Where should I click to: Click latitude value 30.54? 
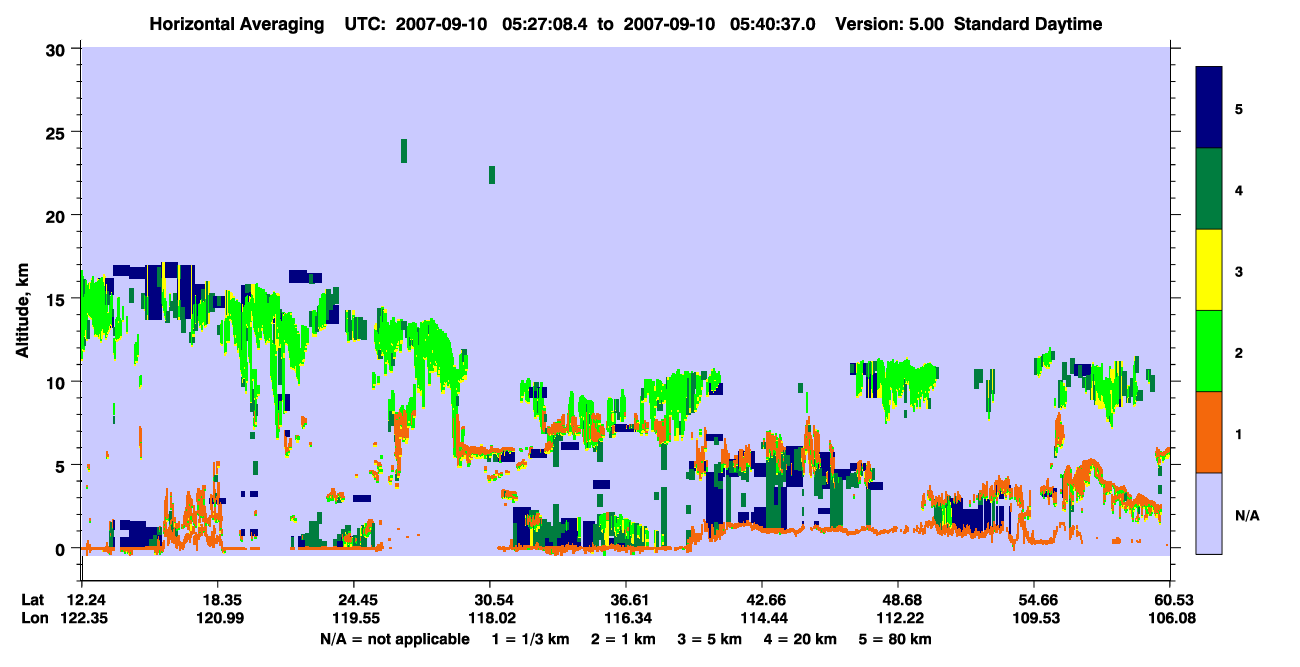tap(490, 600)
